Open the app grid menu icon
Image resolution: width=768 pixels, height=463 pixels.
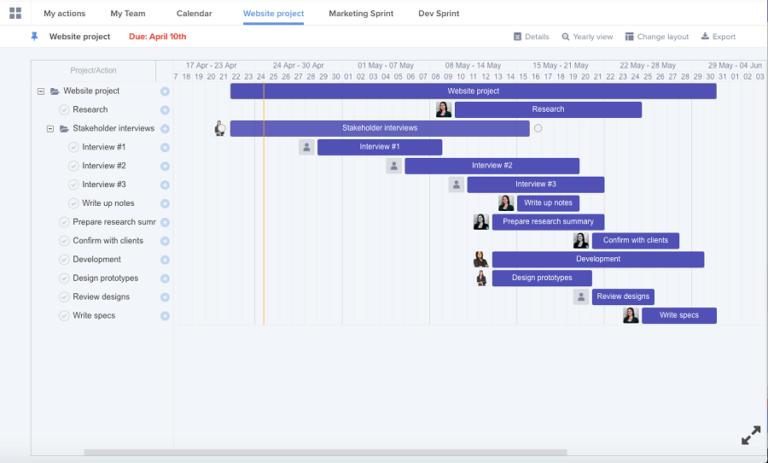click(x=15, y=13)
